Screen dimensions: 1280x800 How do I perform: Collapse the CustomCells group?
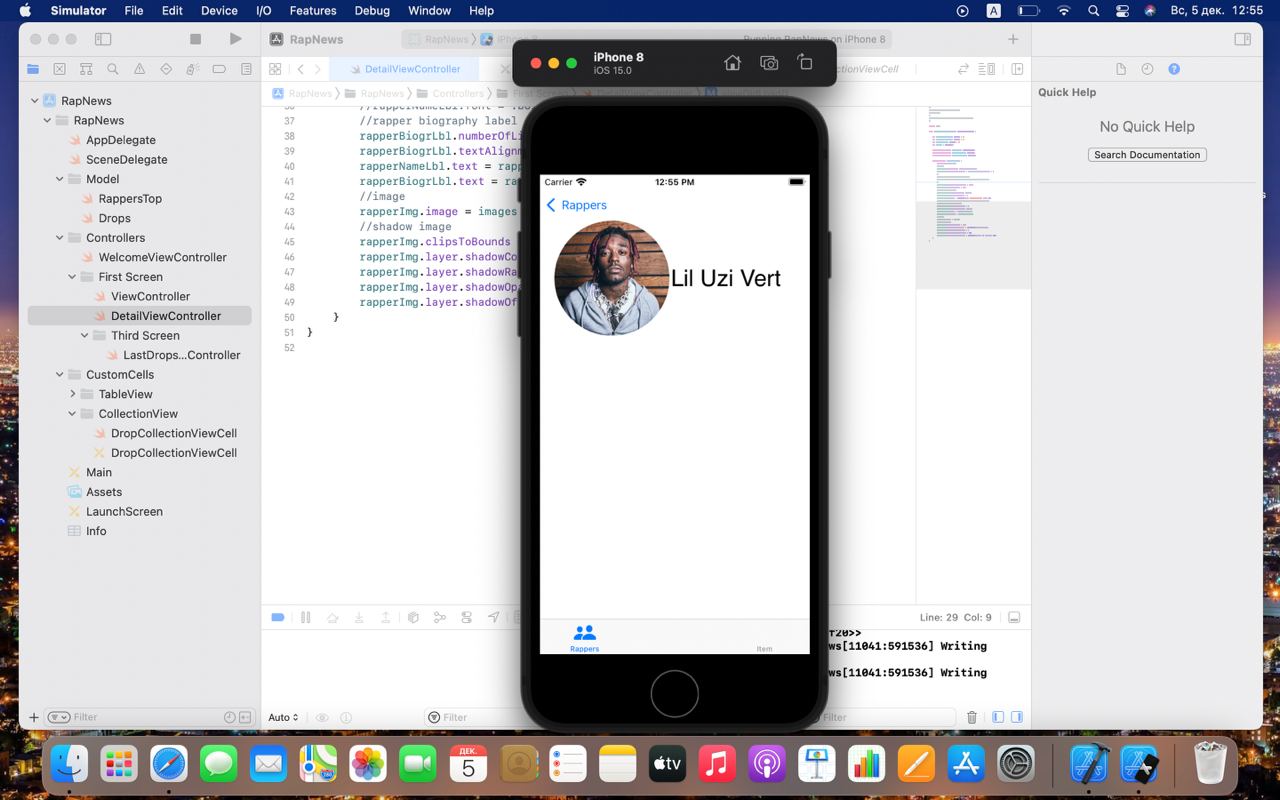coord(60,375)
